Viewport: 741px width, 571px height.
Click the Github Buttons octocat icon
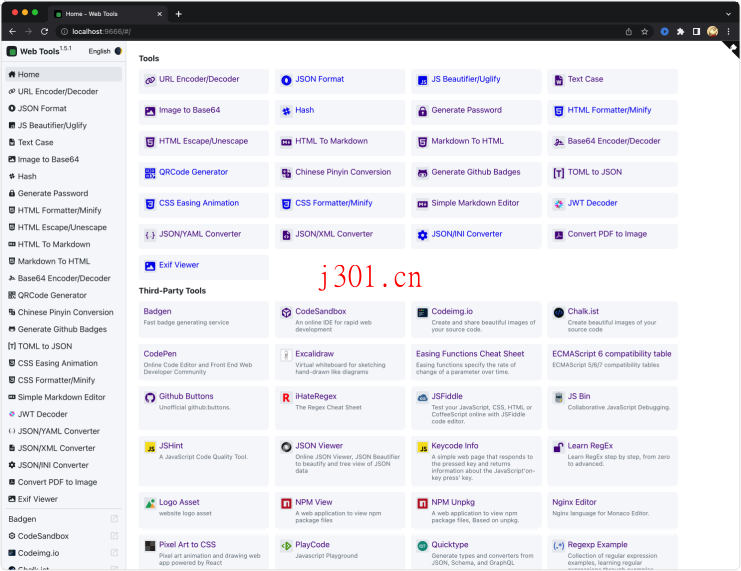coord(150,398)
